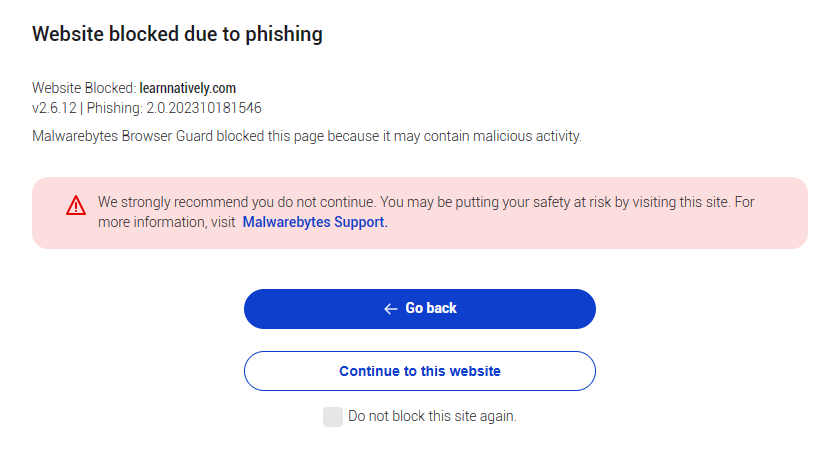Click the "Website Blocked:" label text

coord(84,88)
